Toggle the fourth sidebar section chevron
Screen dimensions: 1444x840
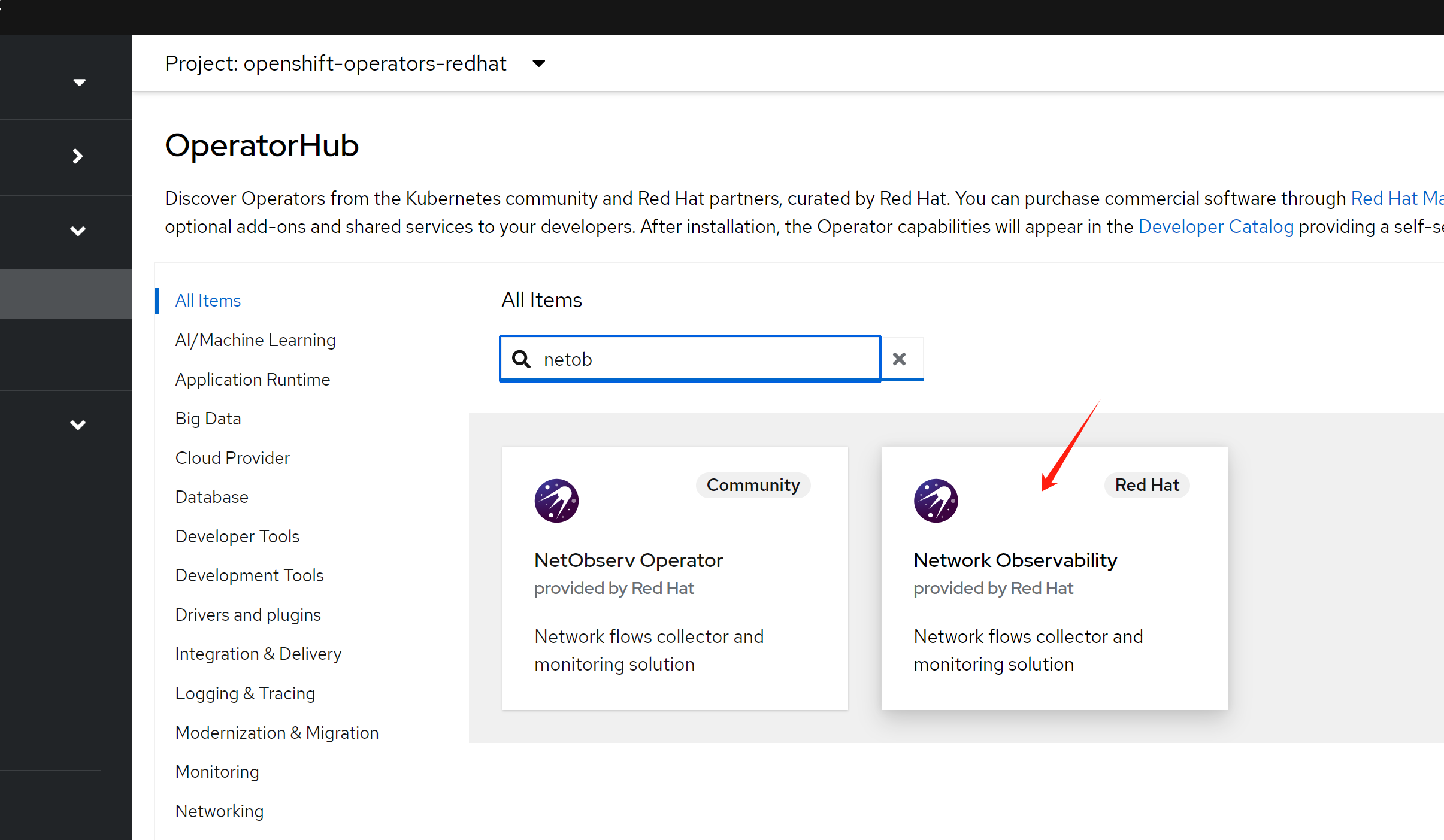78,424
